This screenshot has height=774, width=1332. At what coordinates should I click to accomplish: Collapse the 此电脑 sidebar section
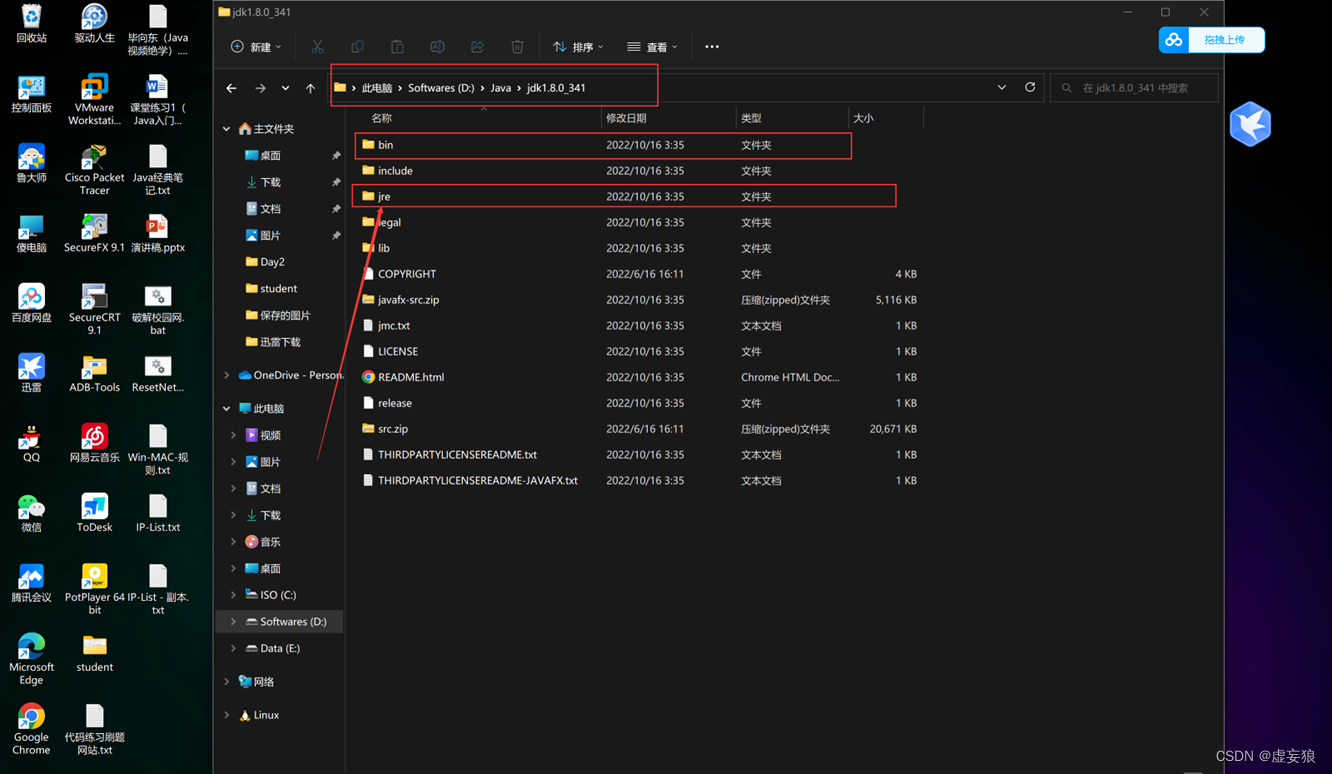pyautogui.click(x=225, y=408)
